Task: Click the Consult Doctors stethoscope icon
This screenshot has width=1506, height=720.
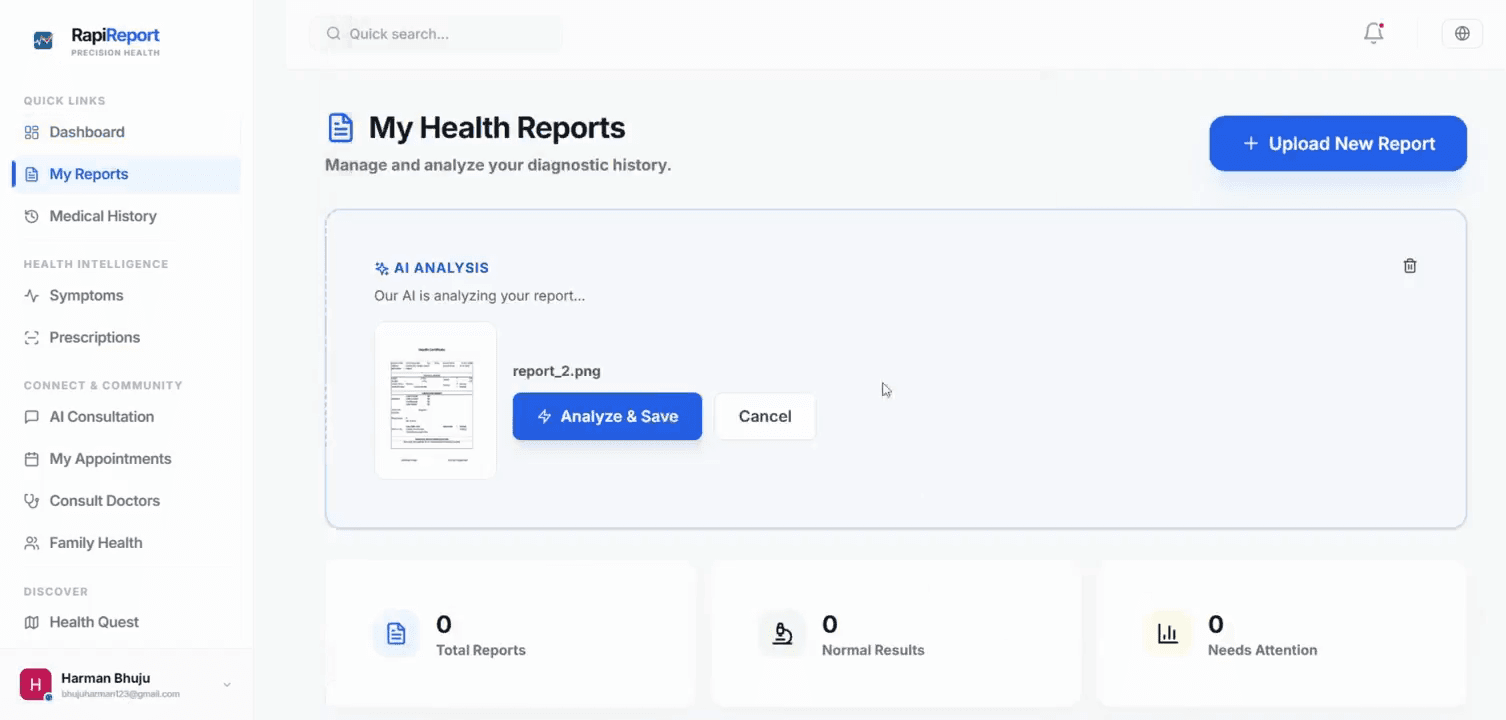Action: tap(31, 501)
